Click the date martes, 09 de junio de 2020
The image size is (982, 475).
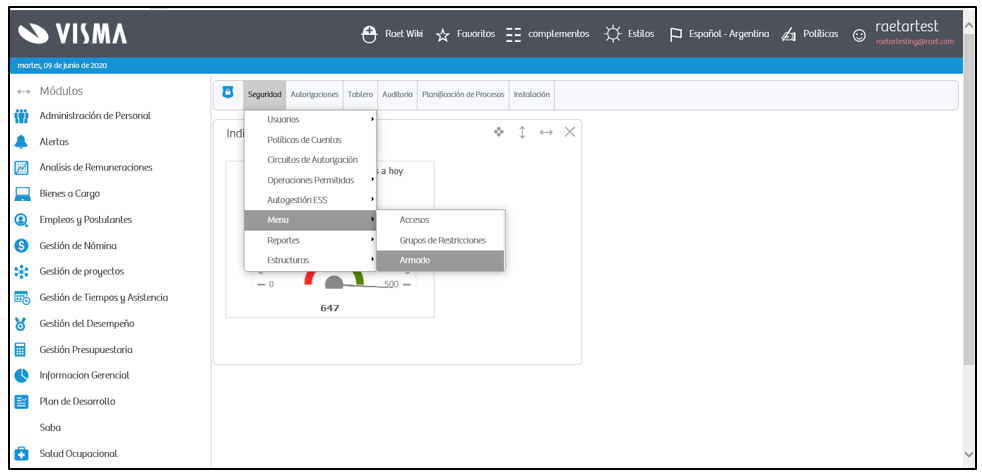point(62,66)
